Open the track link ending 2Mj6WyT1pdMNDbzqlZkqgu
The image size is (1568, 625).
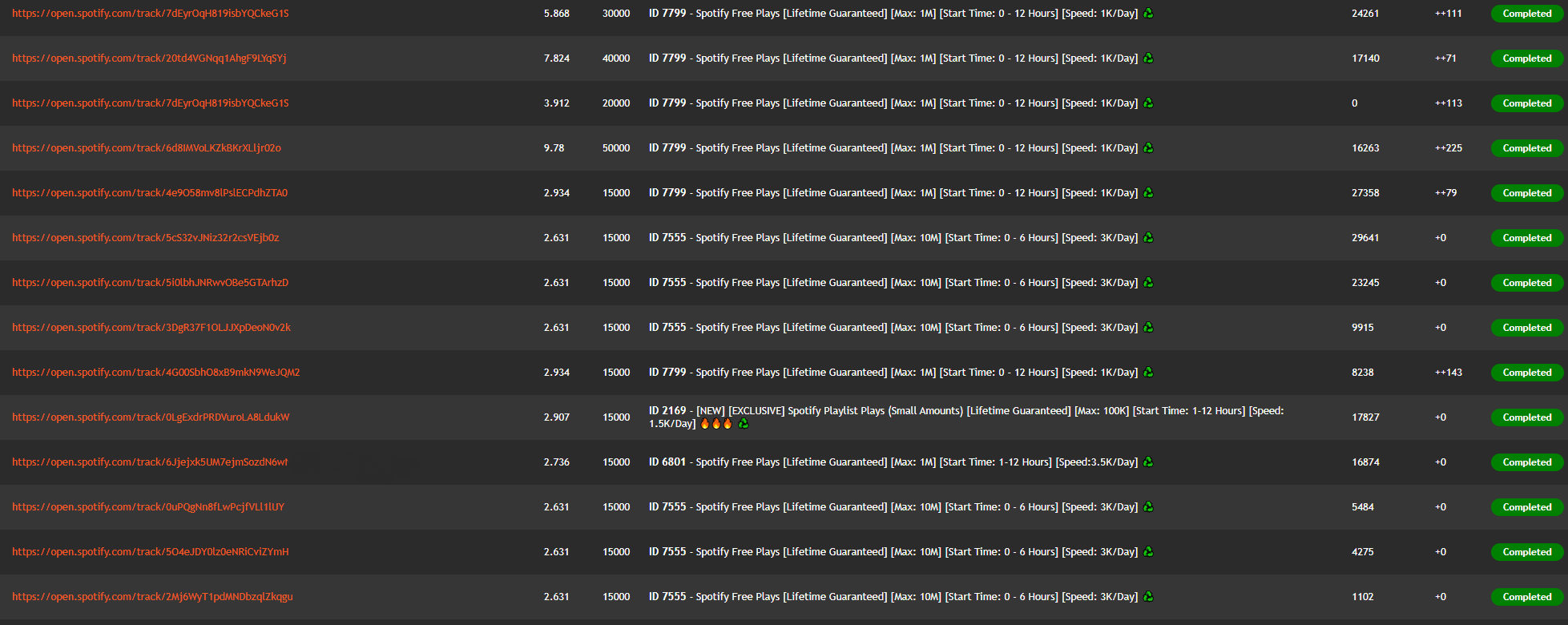[x=152, y=597]
